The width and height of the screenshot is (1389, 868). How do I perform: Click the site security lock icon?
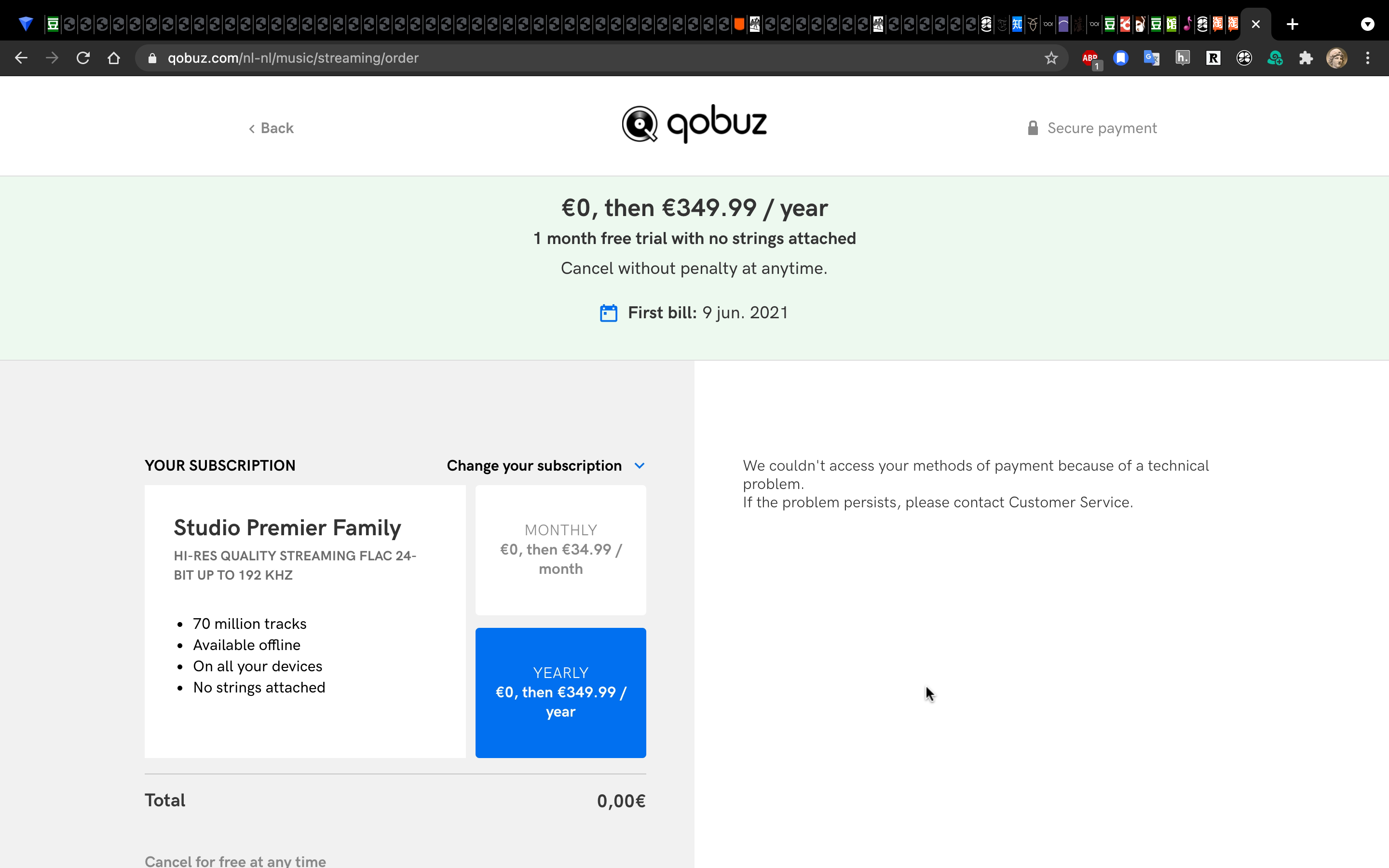click(x=152, y=58)
